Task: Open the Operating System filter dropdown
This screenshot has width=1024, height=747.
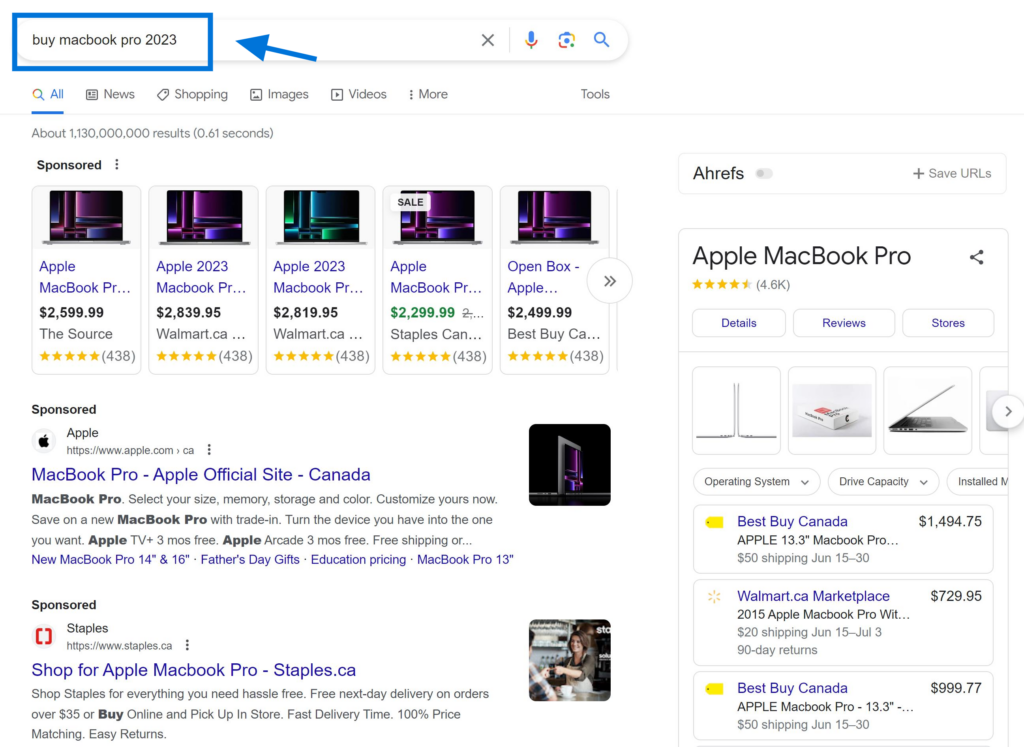Action: (756, 481)
